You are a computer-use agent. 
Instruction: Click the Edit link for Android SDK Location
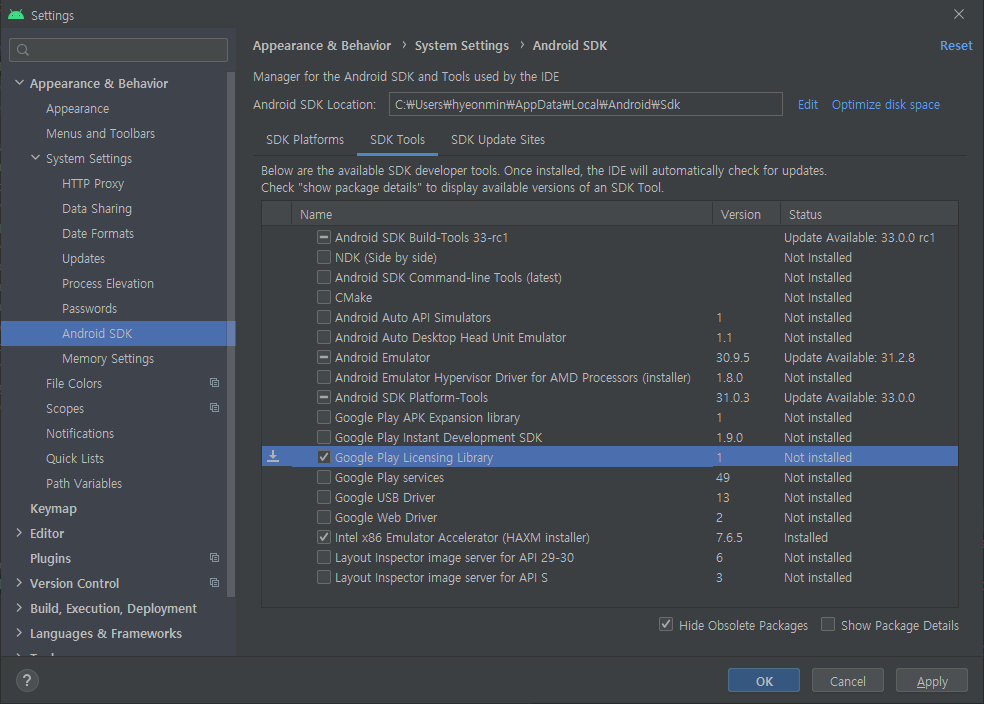click(x=807, y=104)
